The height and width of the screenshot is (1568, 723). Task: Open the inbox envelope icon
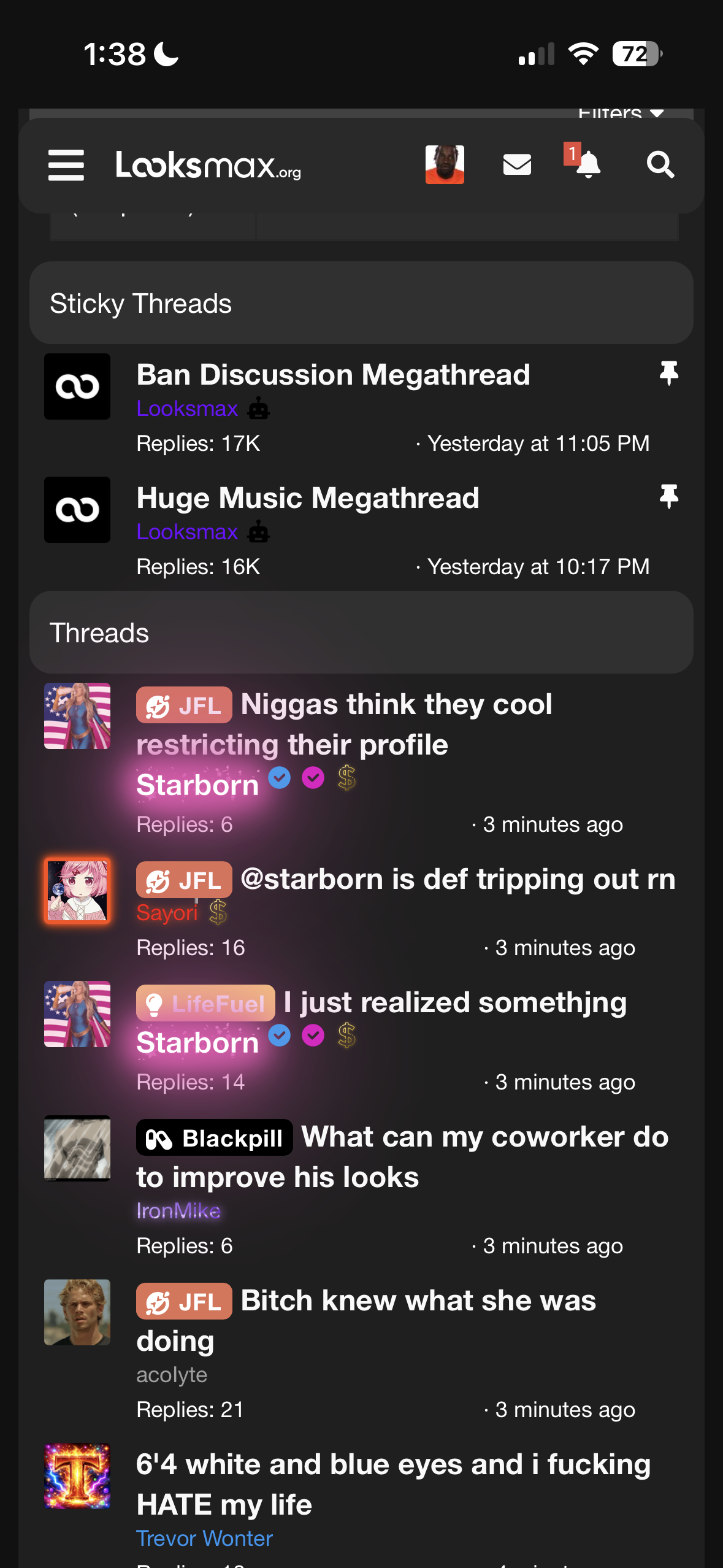pyautogui.click(x=517, y=165)
